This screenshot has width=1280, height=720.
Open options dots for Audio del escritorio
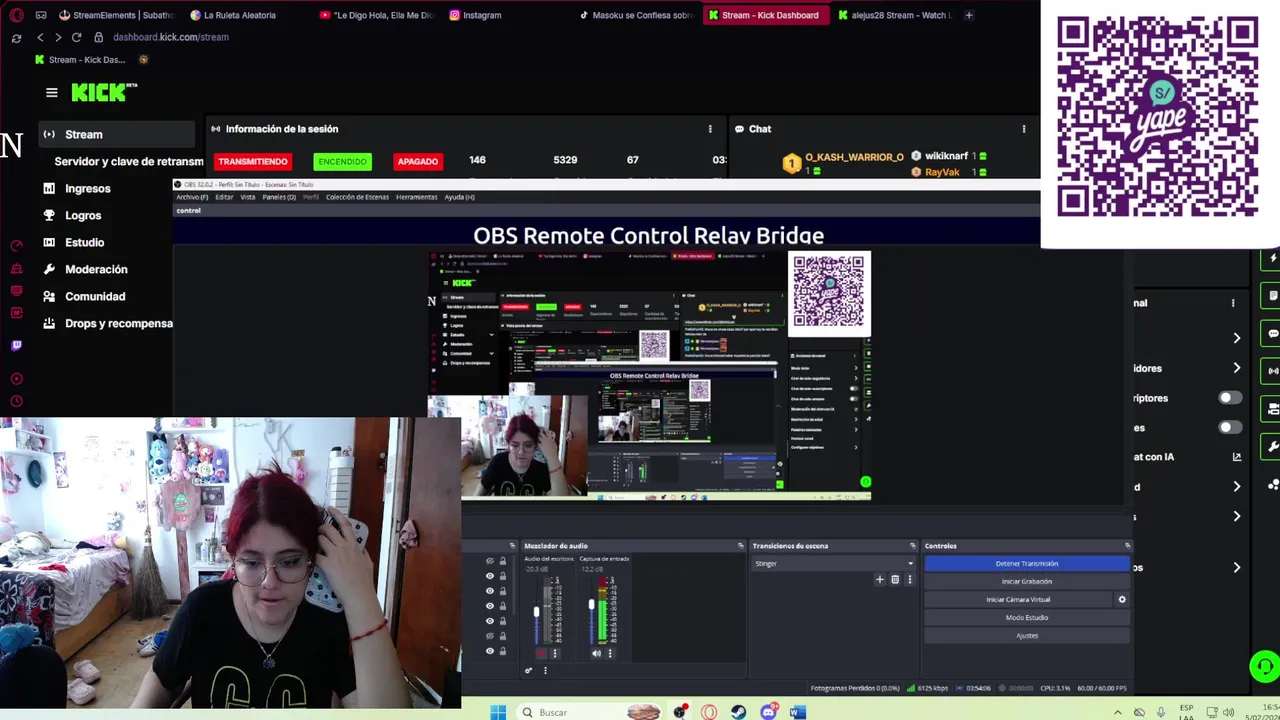tap(555, 653)
